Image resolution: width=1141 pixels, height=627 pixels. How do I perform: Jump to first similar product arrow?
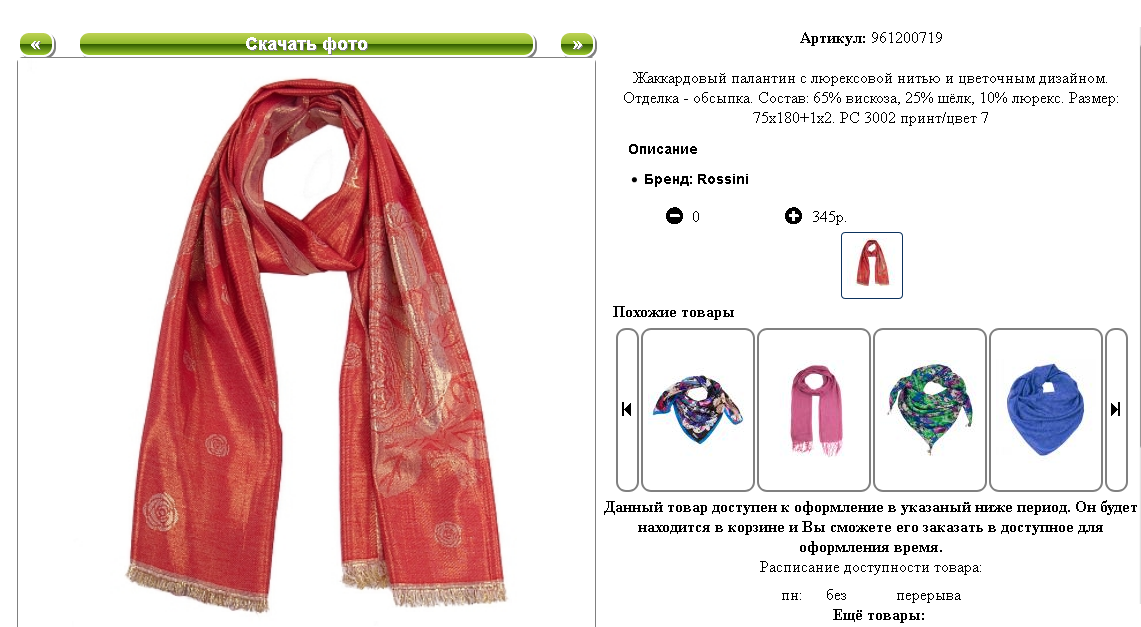pyautogui.click(x=627, y=410)
